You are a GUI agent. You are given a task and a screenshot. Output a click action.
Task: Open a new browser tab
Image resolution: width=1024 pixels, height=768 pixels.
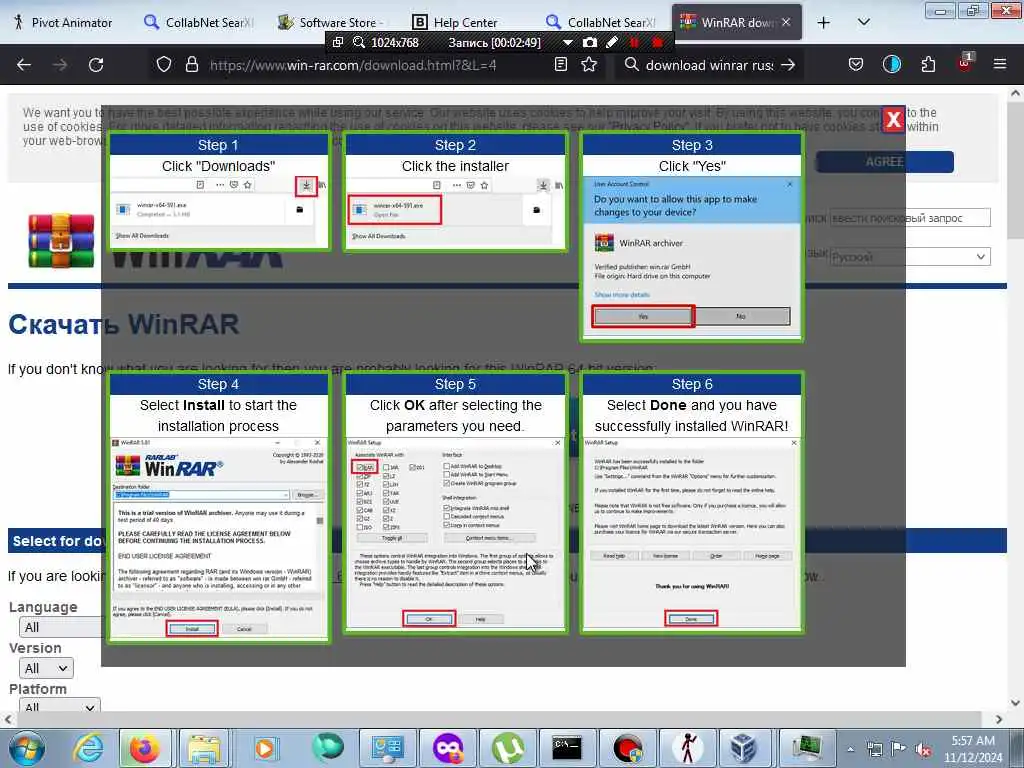pyautogui.click(x=824, y=22)
